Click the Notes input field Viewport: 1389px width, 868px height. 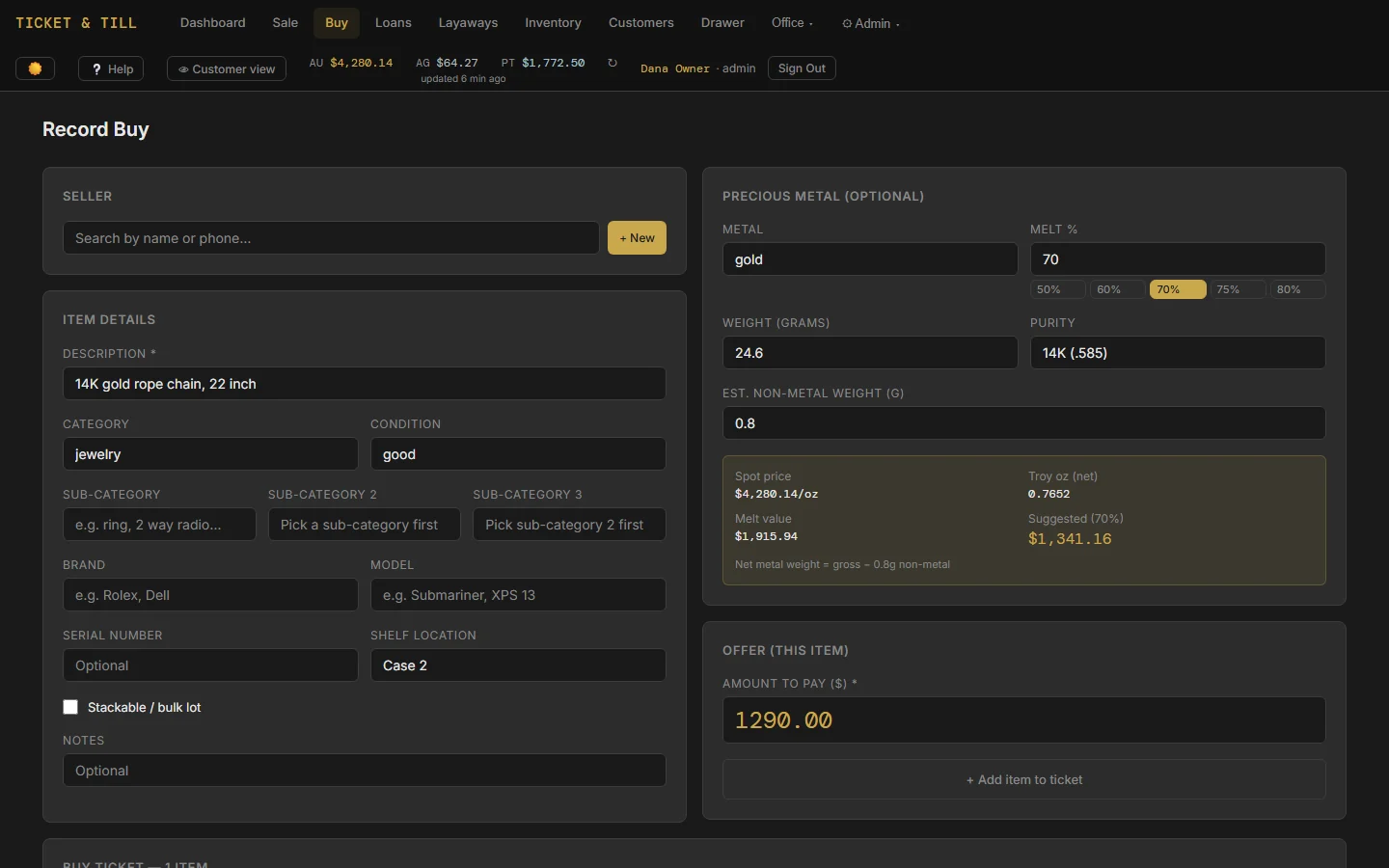365,771
